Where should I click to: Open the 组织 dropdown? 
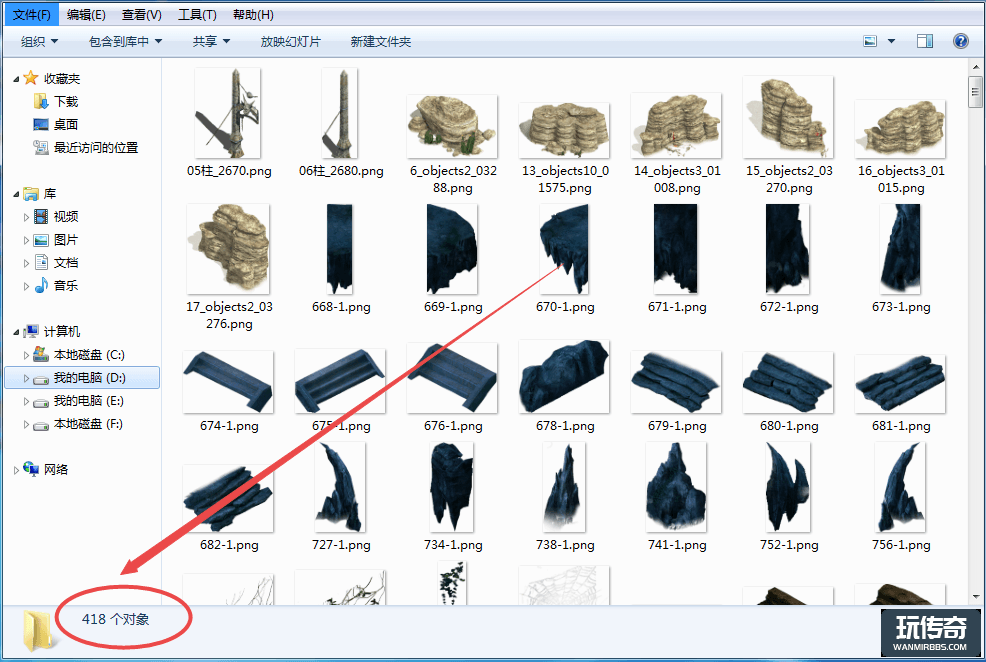(x=39, y=41)
